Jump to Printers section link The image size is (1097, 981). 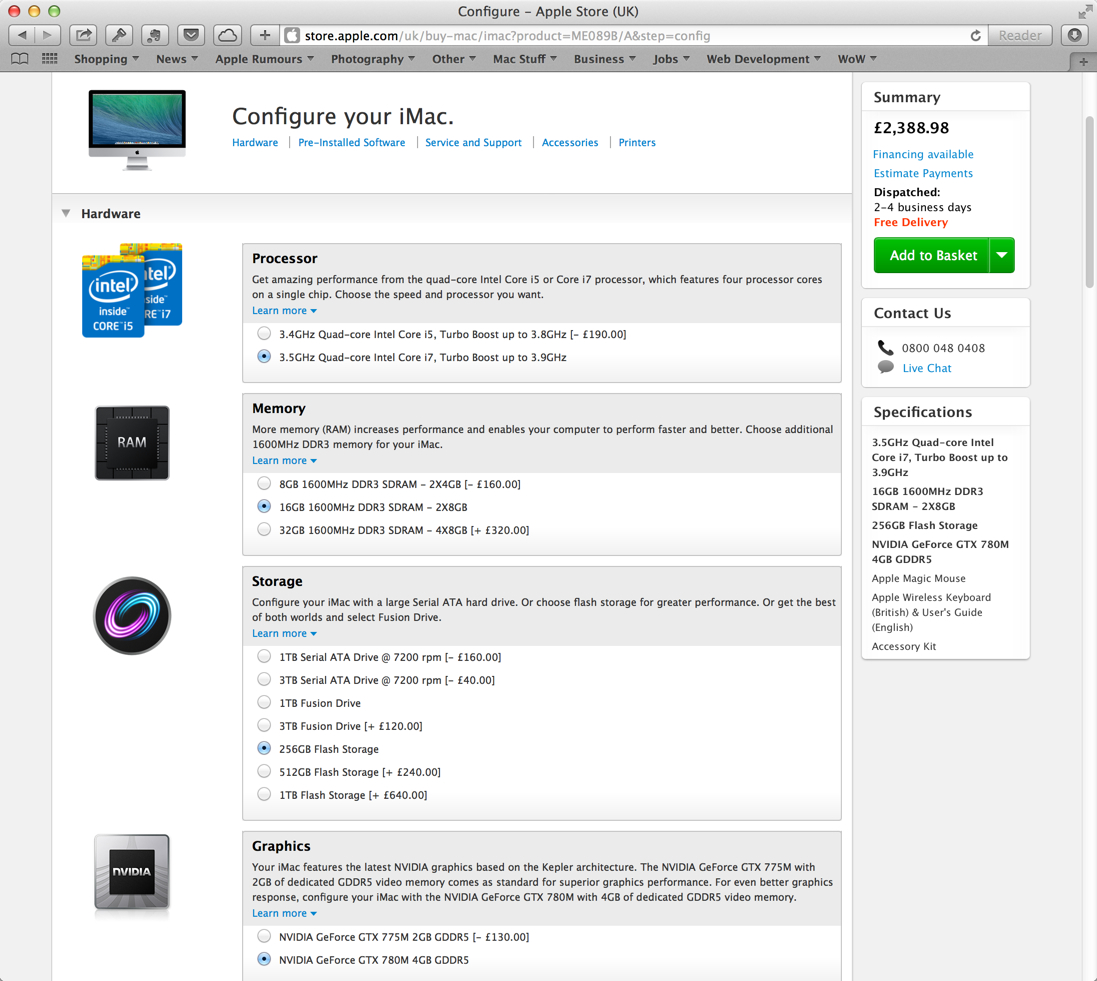pyautogui.click(x=637, y=142)
